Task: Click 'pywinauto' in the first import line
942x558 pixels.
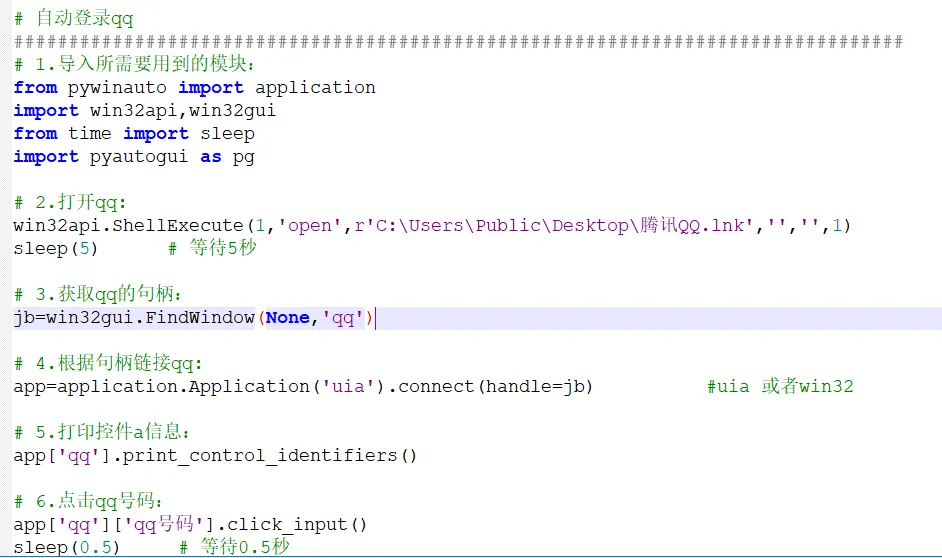Action: (x=117, y=88)
